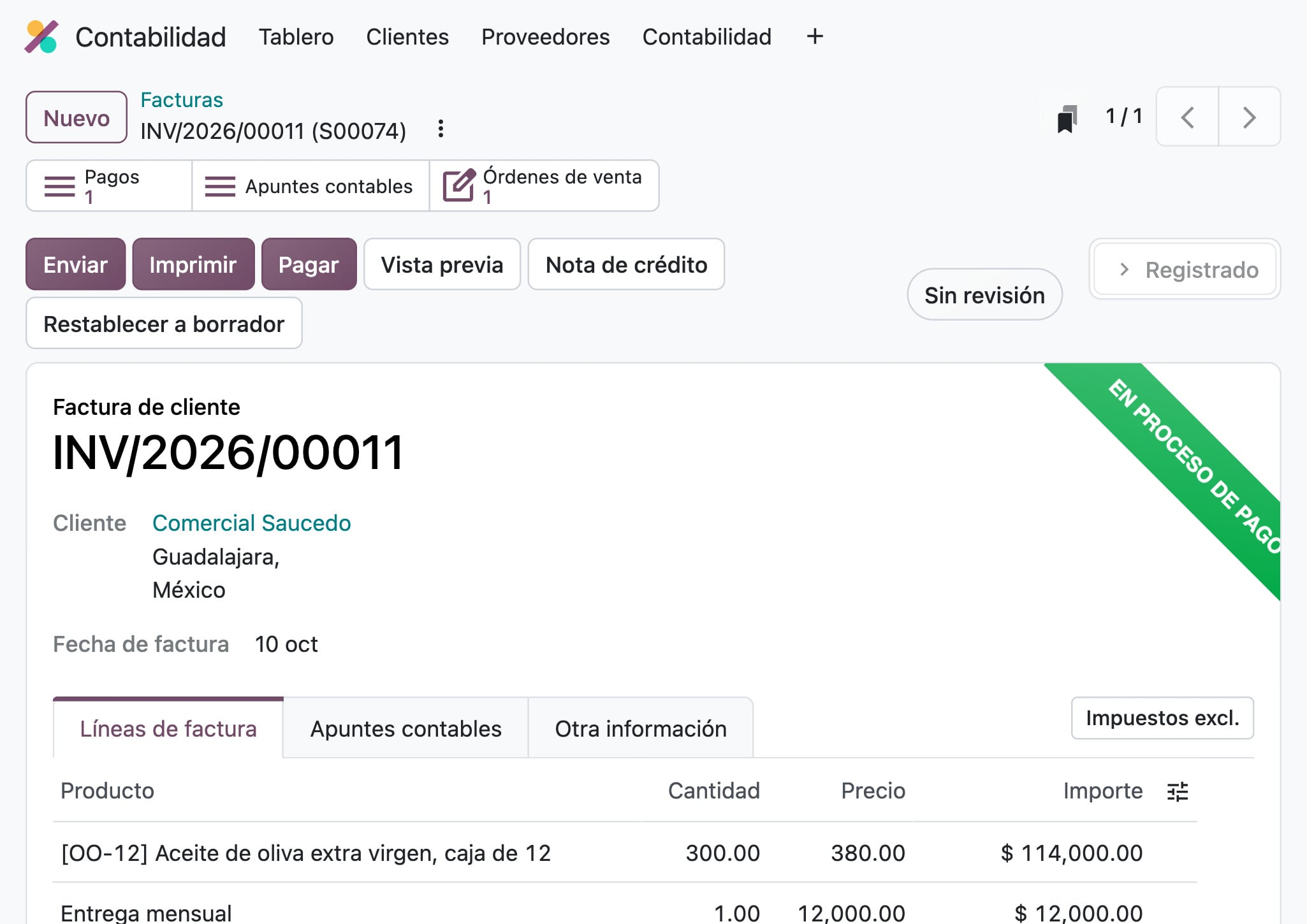Click the Enviar button

click(75, 264)
